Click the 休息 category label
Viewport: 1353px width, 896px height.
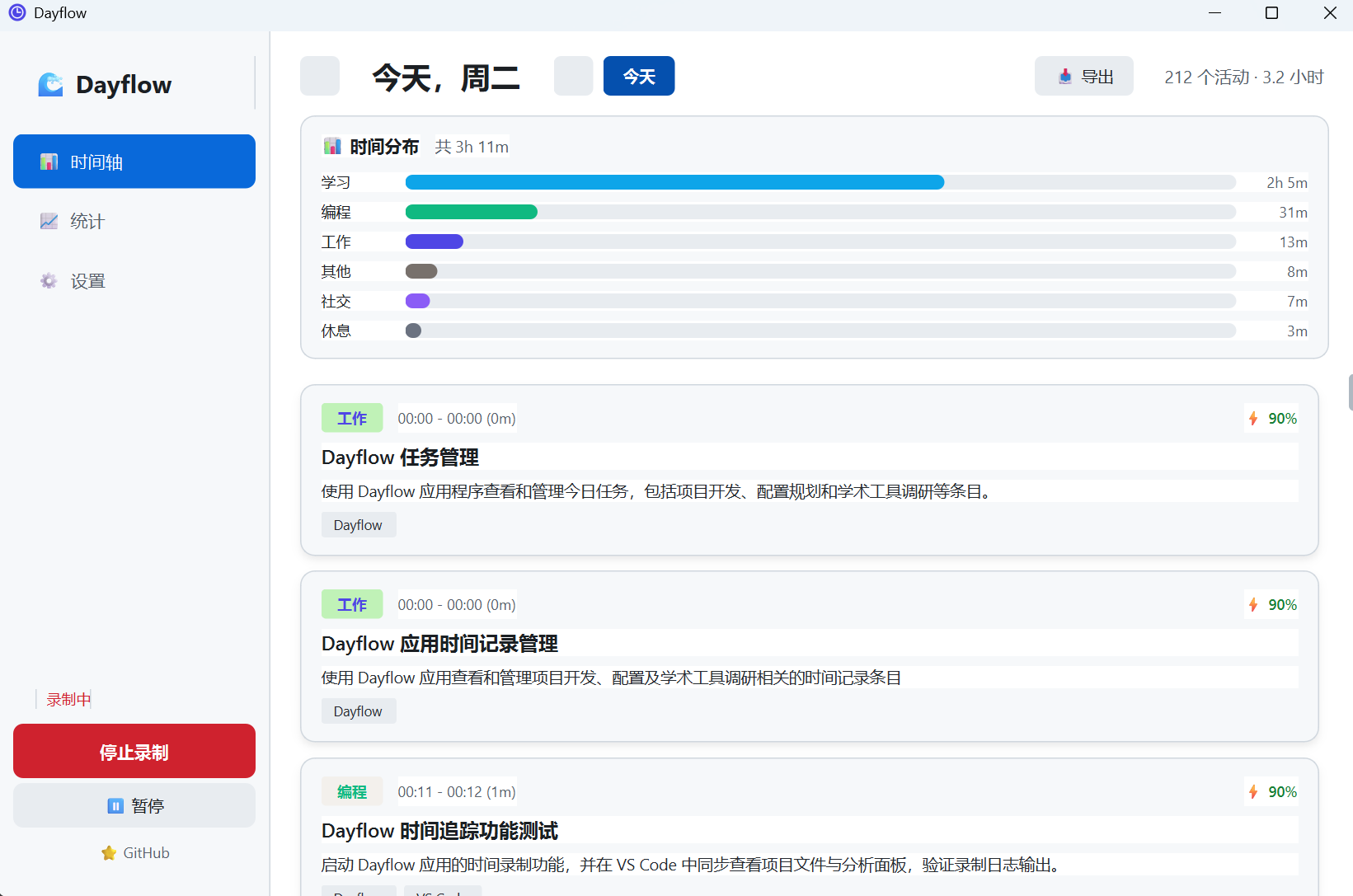(x=336, y=331)
